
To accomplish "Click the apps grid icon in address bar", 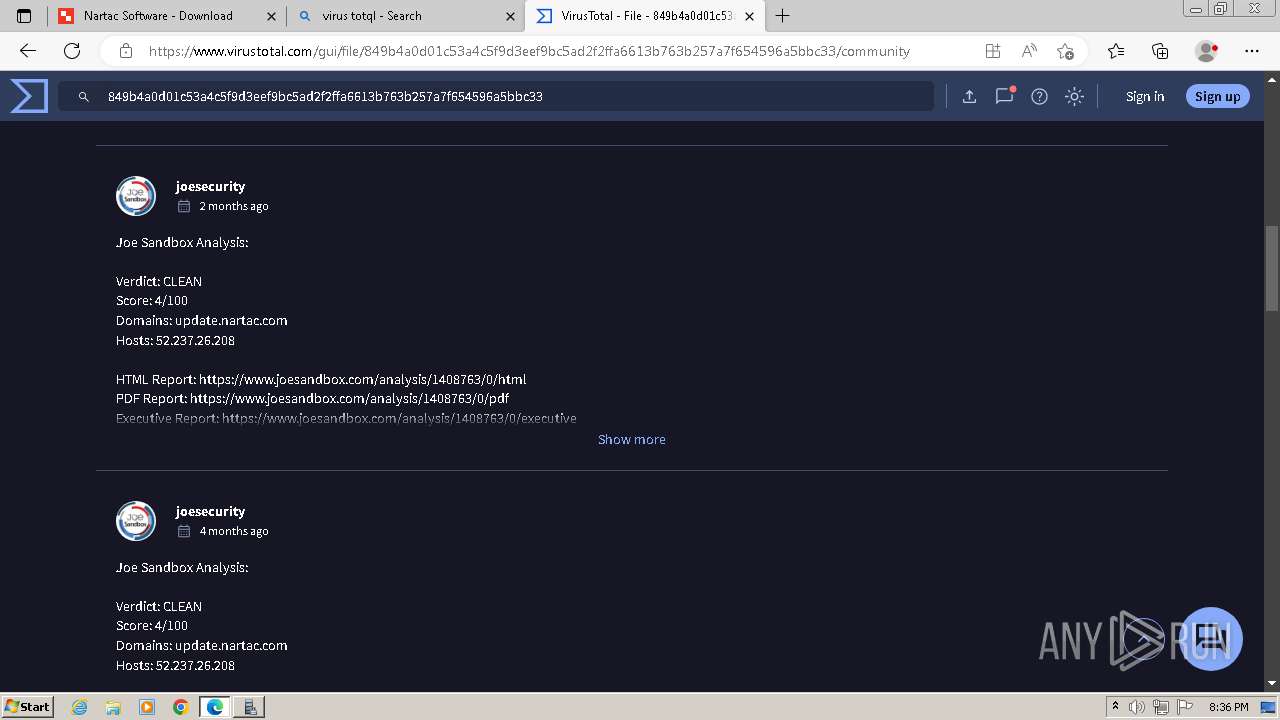I will pos(992,51).
